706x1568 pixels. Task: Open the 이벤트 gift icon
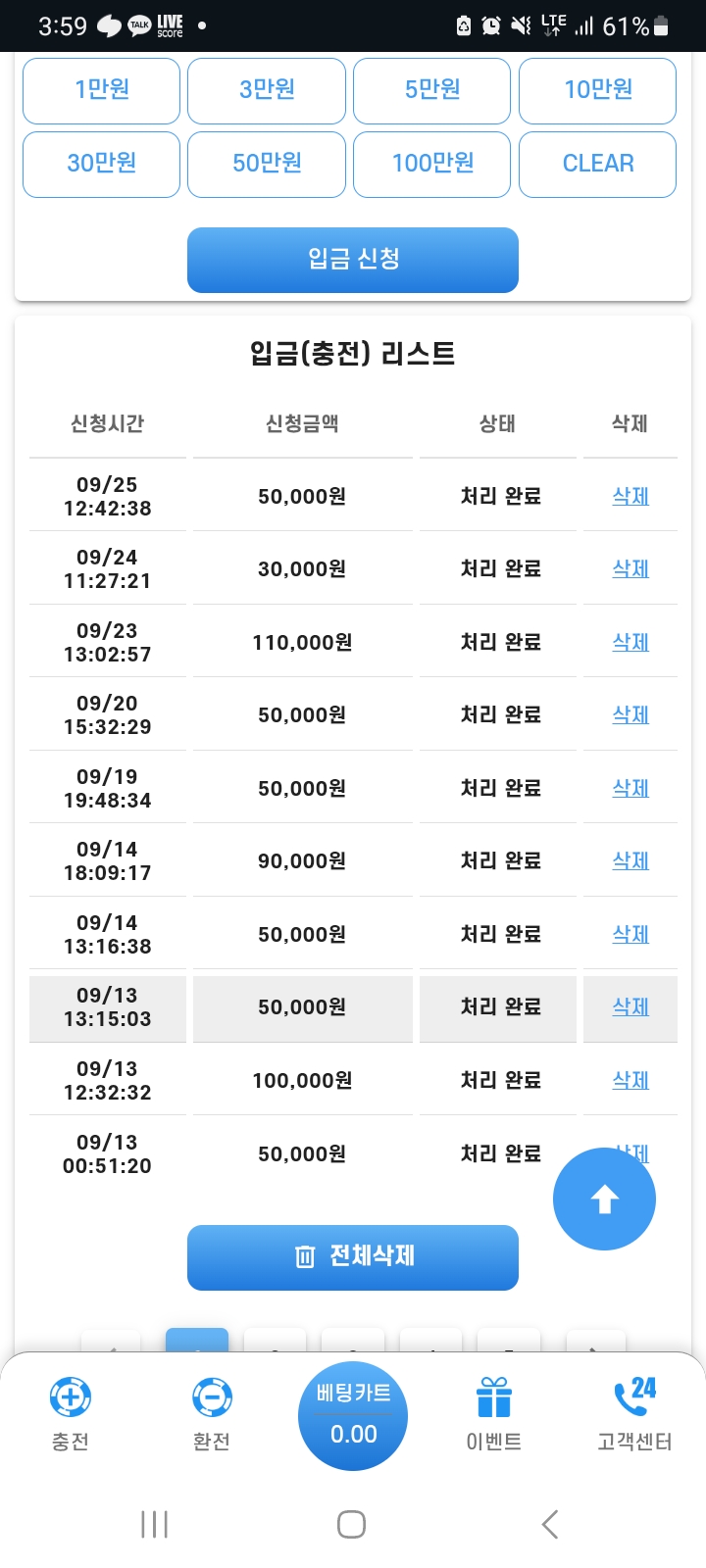493,1397
